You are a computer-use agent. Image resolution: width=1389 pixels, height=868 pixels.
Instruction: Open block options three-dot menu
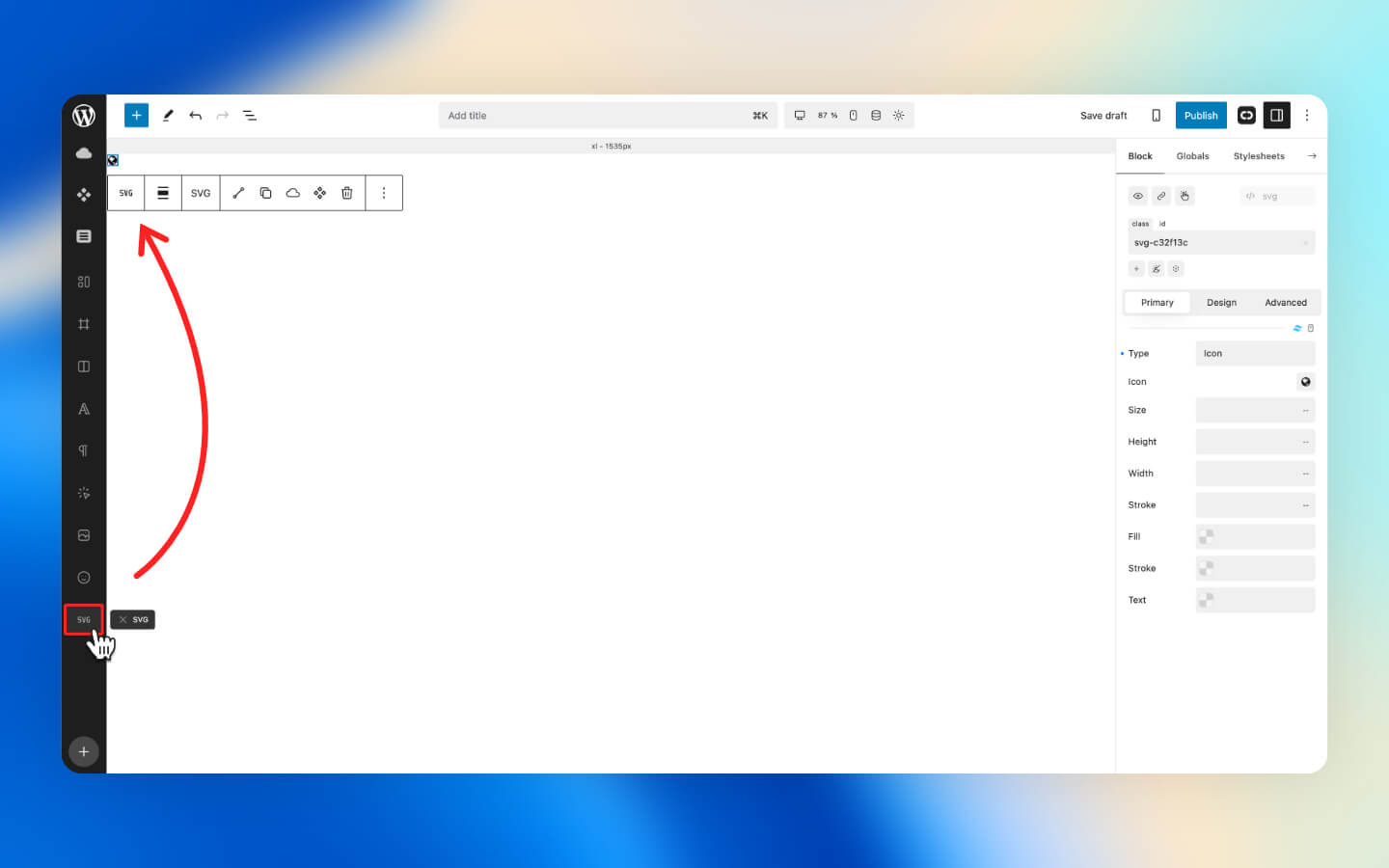pos(384,193)
